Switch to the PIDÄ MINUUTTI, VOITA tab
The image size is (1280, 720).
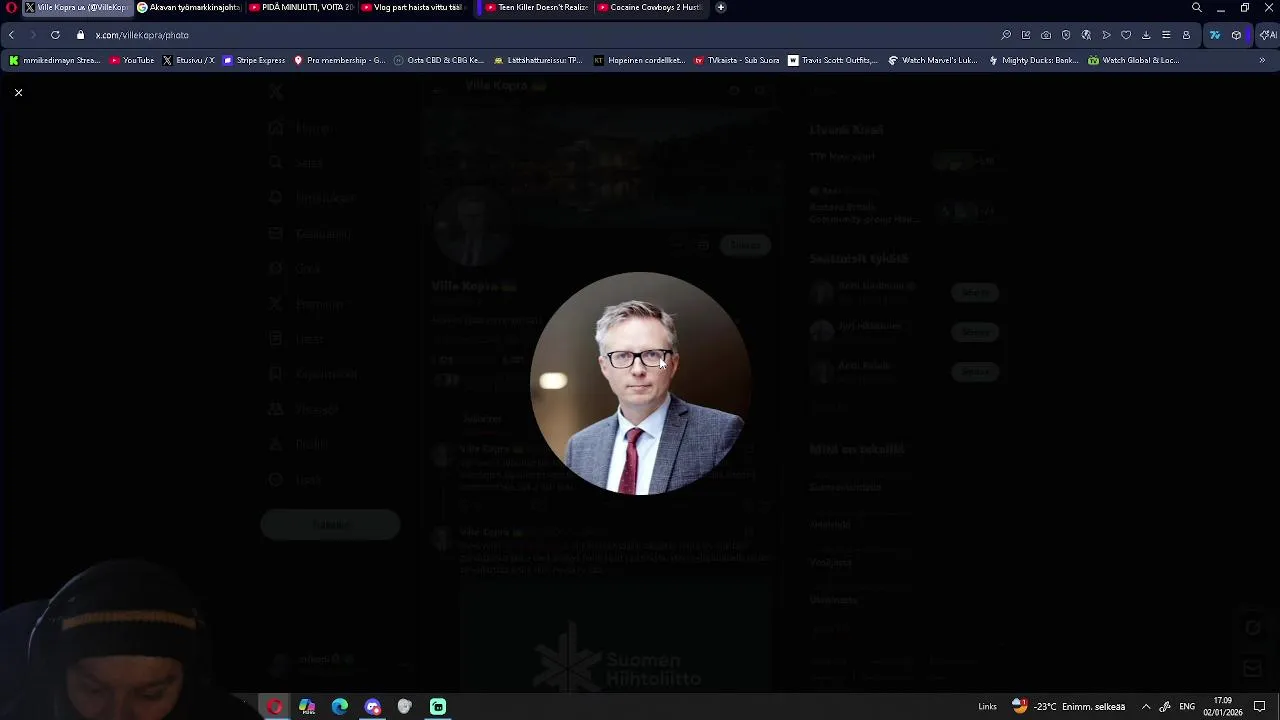(x=302, y=7)
